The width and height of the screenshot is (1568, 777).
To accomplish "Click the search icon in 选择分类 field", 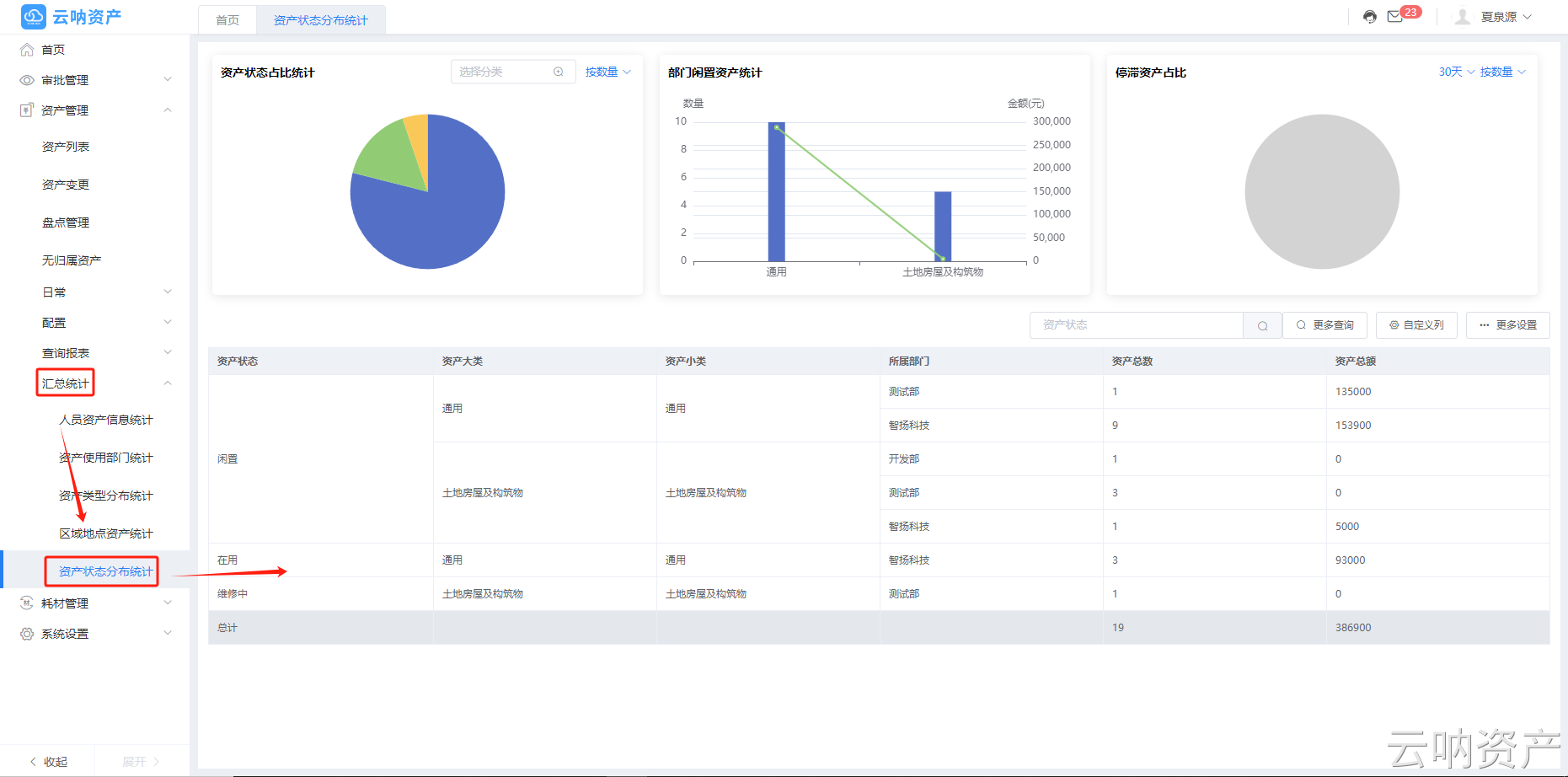I will (x=559, y=72).
